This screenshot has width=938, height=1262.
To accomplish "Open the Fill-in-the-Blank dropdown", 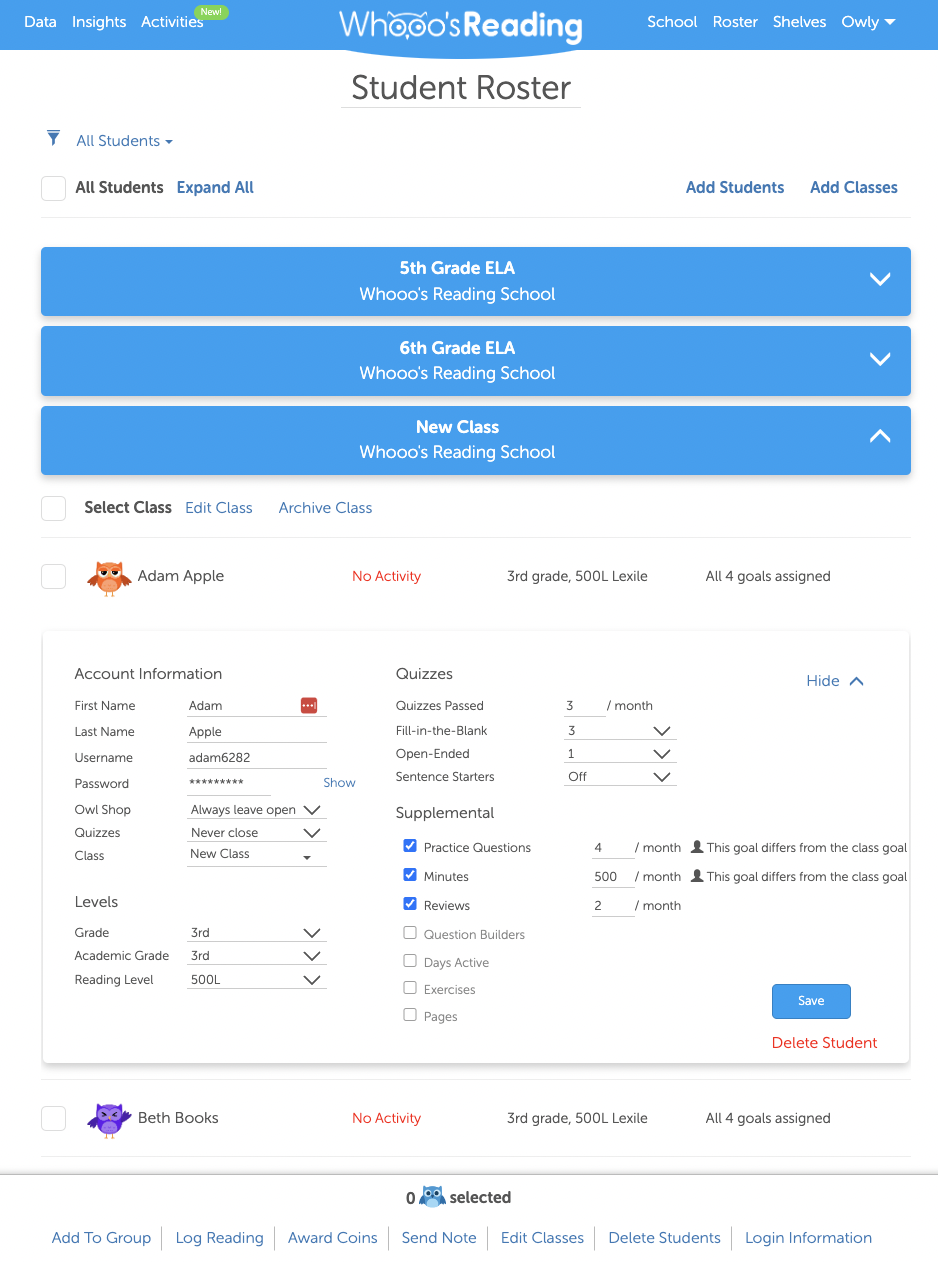I will click(620, 731).
